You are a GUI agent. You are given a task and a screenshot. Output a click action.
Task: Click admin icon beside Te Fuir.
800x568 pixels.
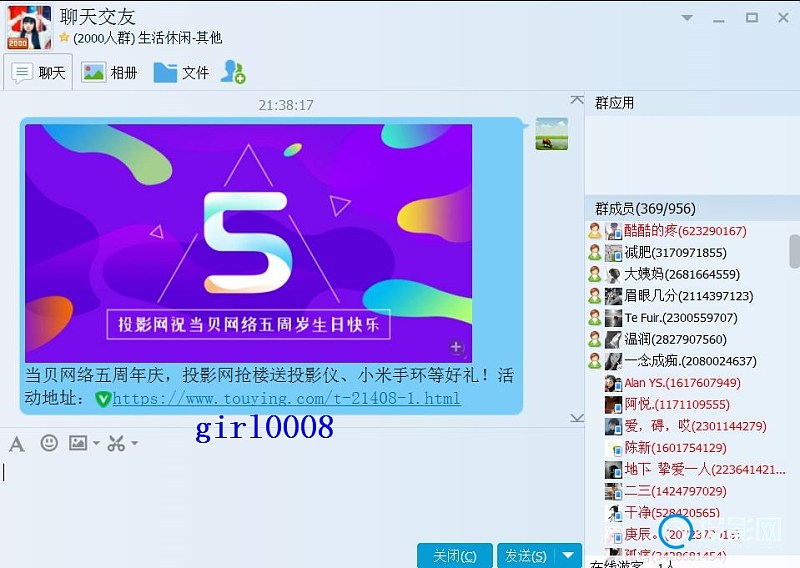(594, 318)
